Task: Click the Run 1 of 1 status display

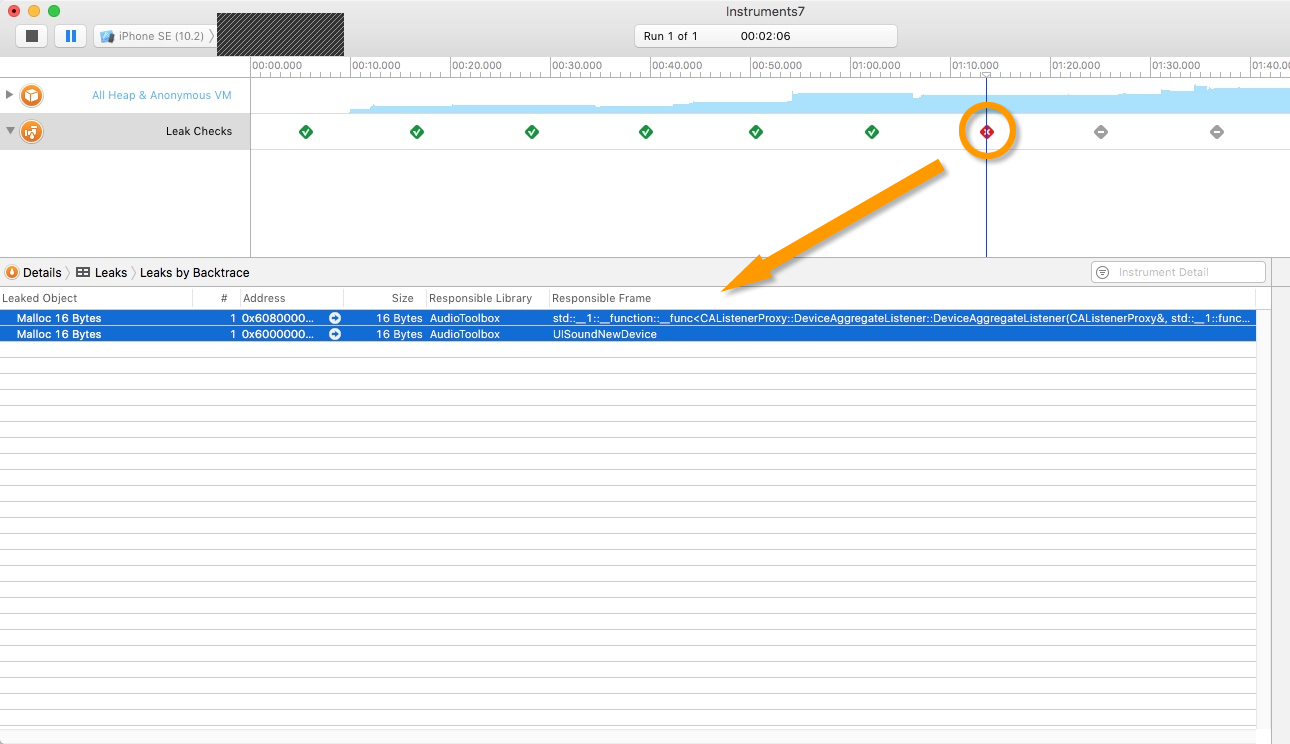Action: click(766, 36)
